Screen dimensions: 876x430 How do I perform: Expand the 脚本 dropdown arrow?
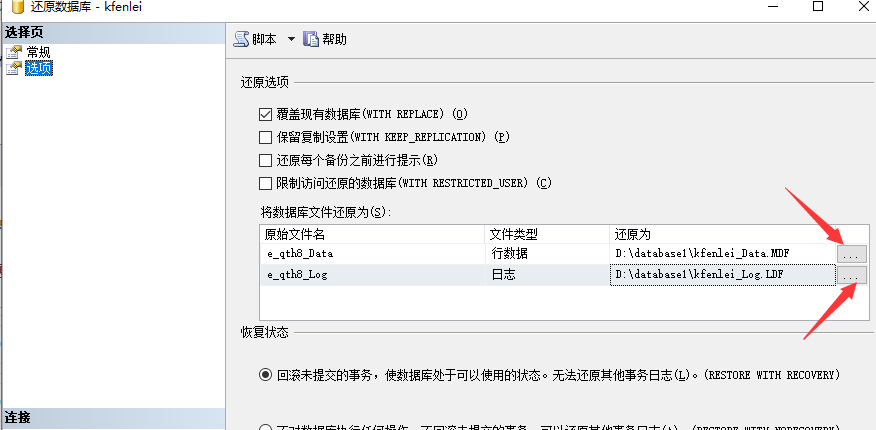pyautogui.click(x=291, y=39)
